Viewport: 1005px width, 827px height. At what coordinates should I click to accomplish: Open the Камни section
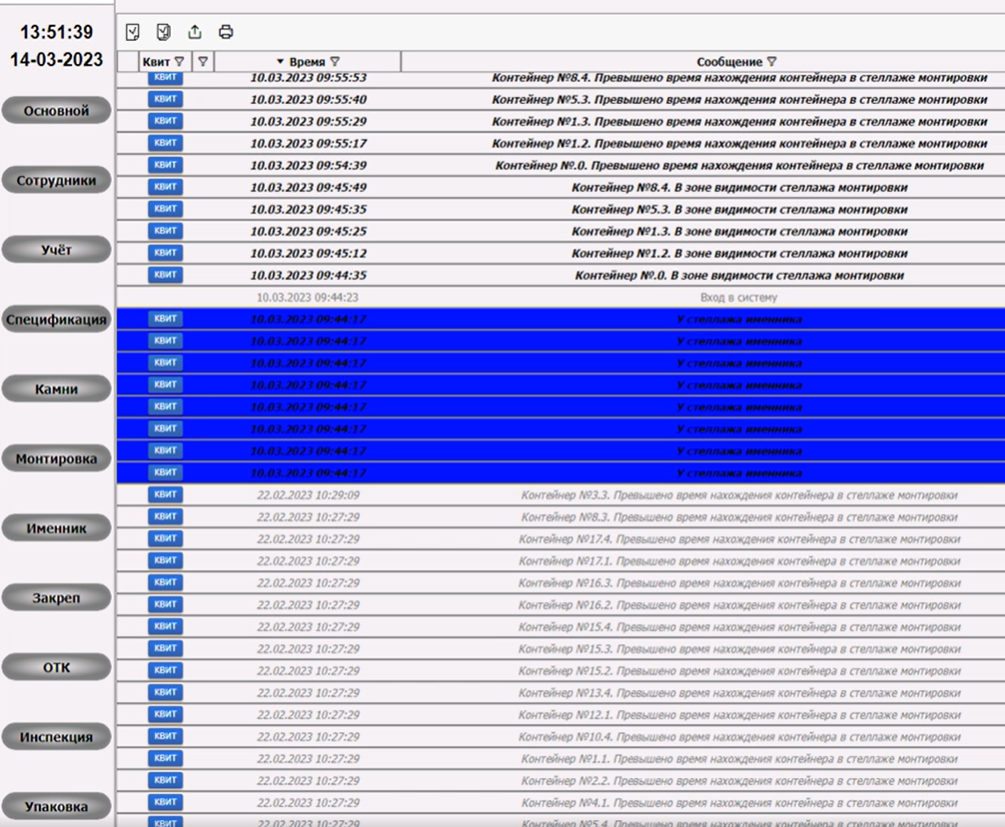point(56,388)
